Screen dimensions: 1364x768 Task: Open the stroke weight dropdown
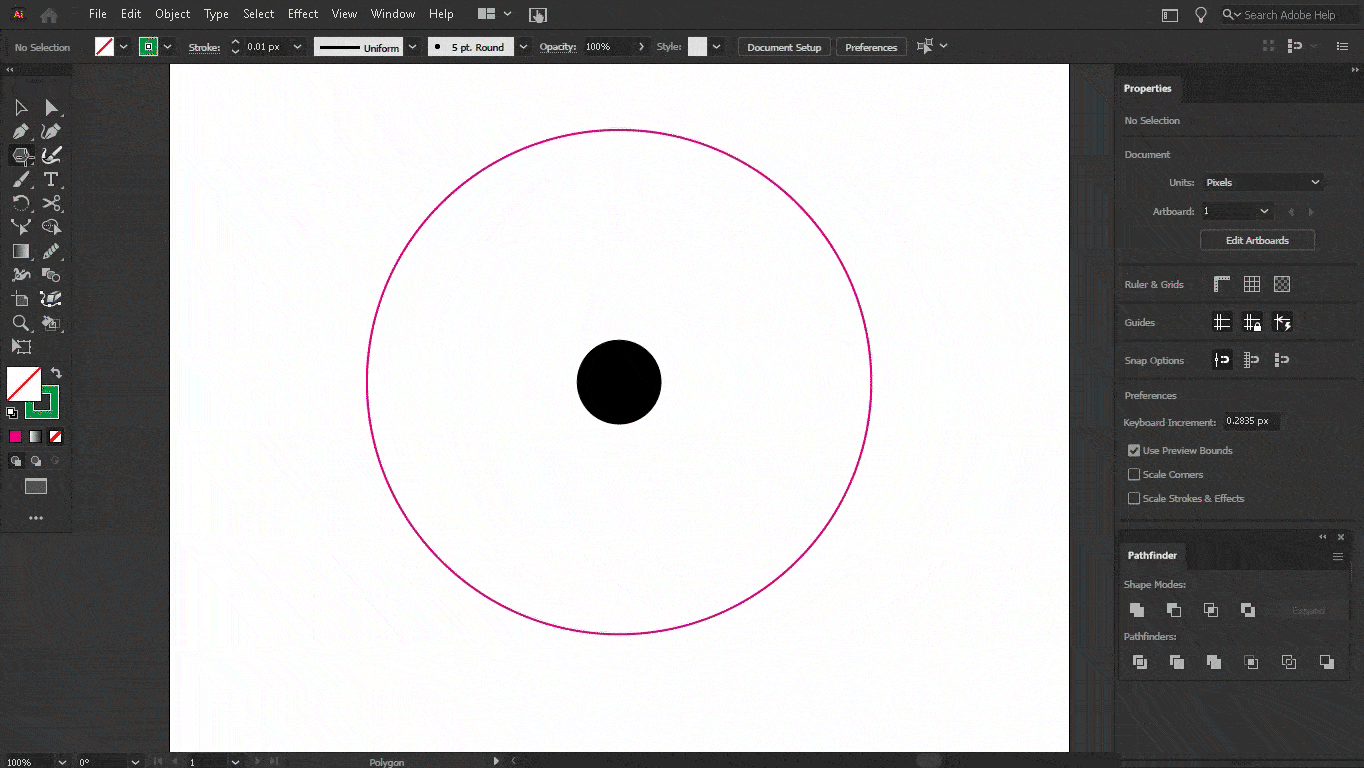297,47
